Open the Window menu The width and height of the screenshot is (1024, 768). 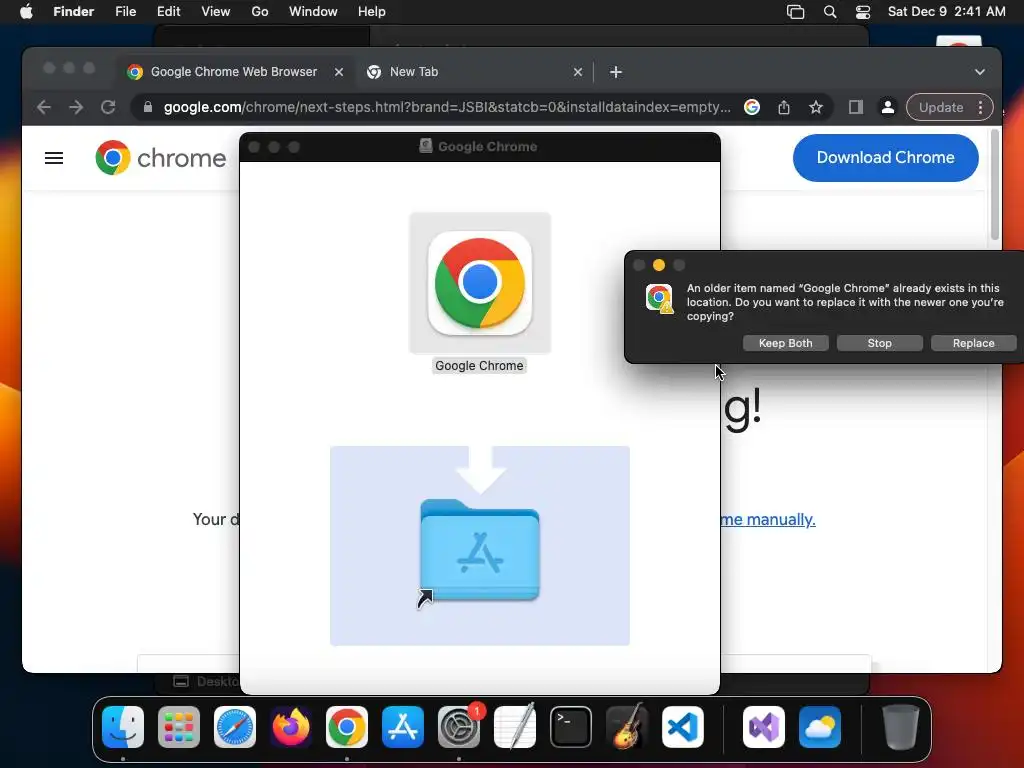[313, 12]
